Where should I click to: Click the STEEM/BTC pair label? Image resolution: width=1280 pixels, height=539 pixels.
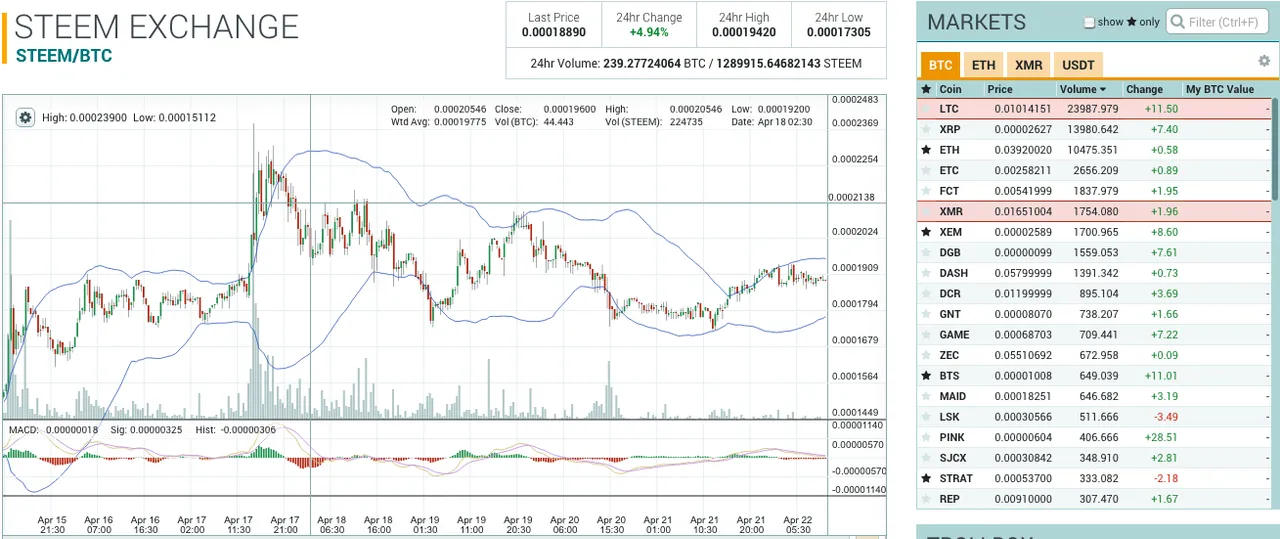(x=64, y=56)
